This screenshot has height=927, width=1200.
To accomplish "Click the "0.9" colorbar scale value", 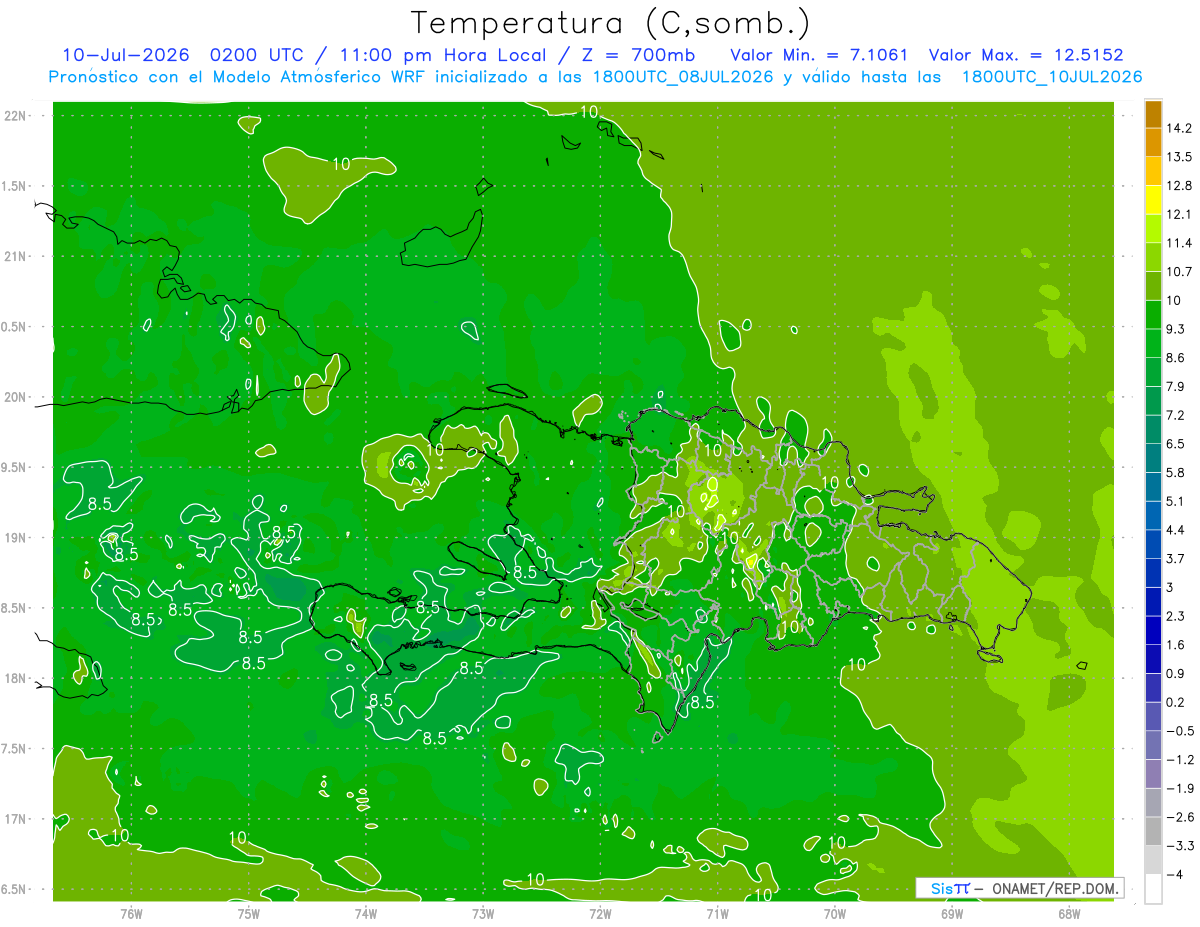I will (1177, 673).
